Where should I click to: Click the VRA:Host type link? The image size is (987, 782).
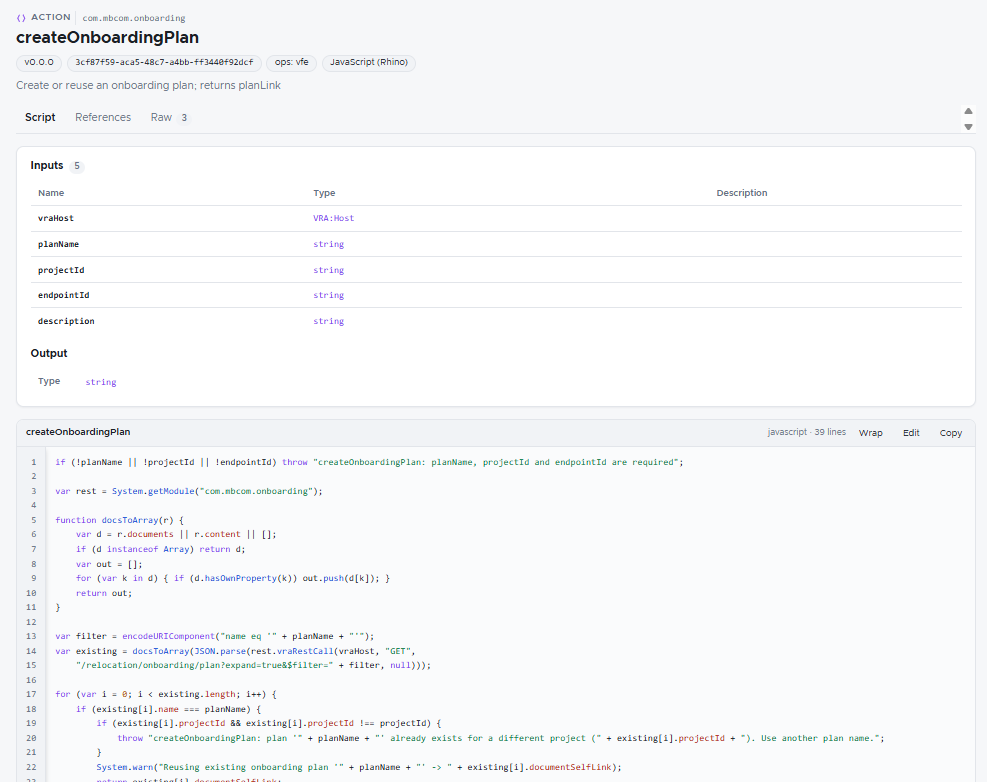334,218
